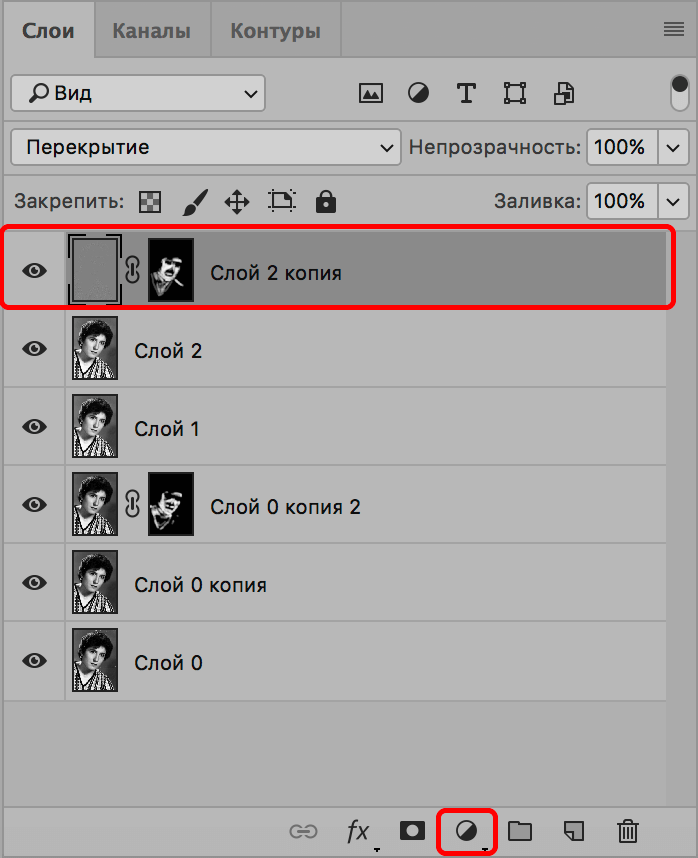Turn layer filtering switch on or off
The height and width of the screenshot is (858, 698).
(x=680, y=94)
